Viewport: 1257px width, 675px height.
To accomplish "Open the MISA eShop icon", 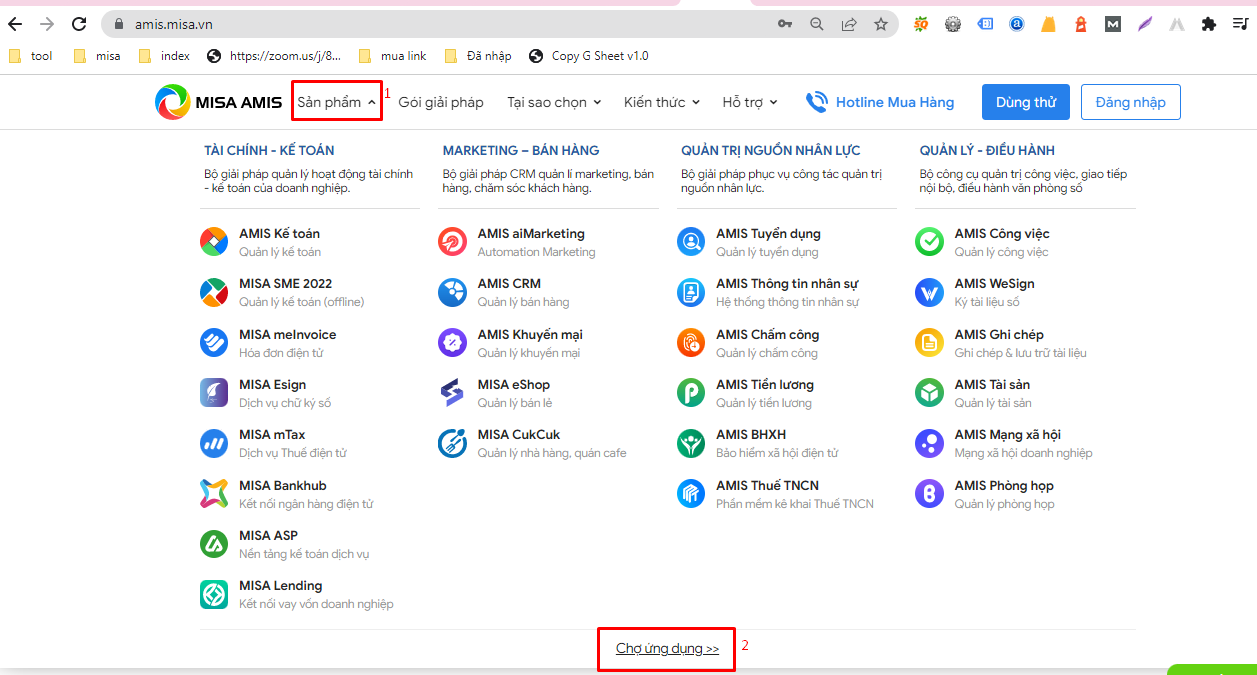I will (x=452, y=393).
